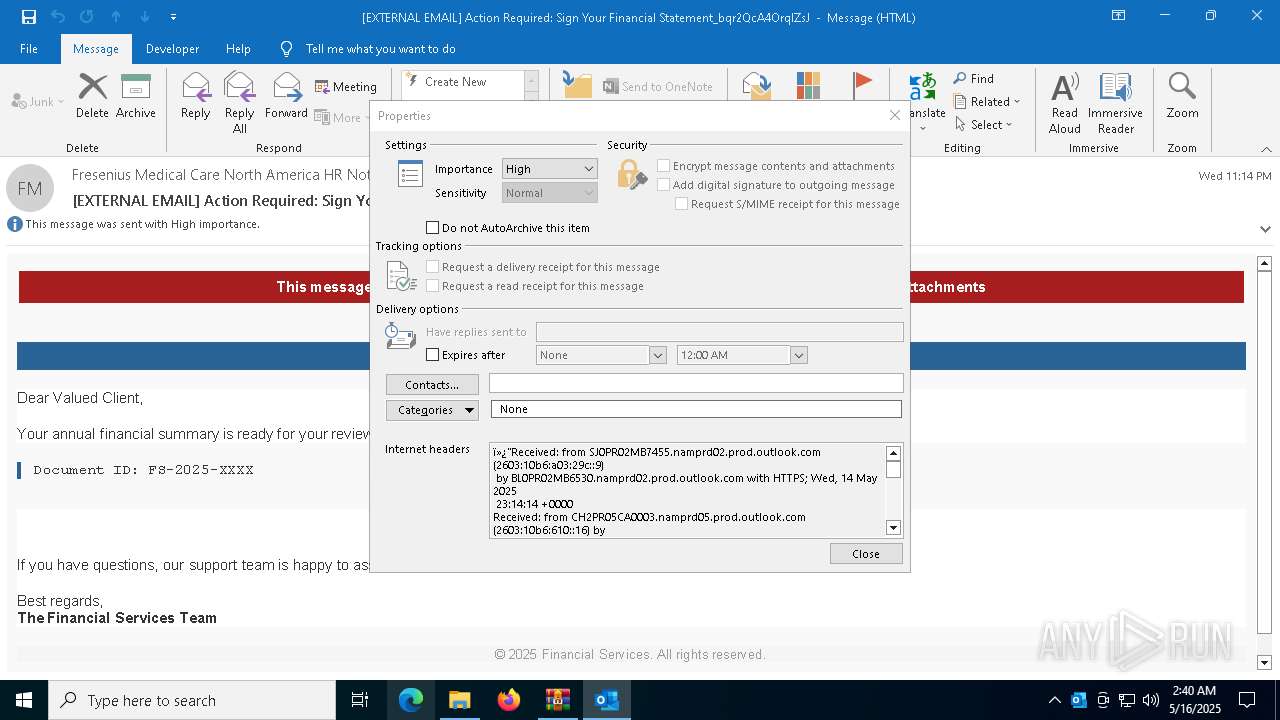
Task: Open the Windows Start menu
Action: (x=24, y=700)
